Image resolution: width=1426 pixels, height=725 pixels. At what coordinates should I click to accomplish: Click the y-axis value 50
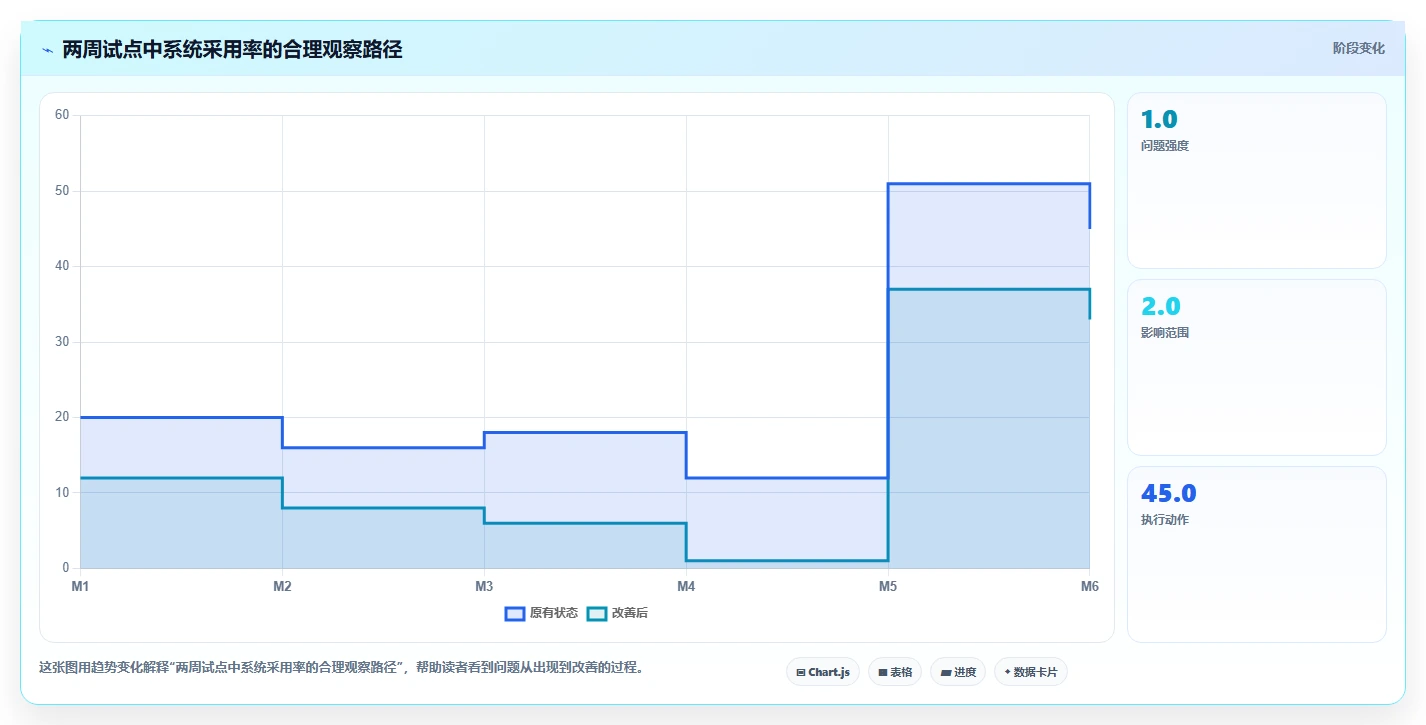coord(62,190)
